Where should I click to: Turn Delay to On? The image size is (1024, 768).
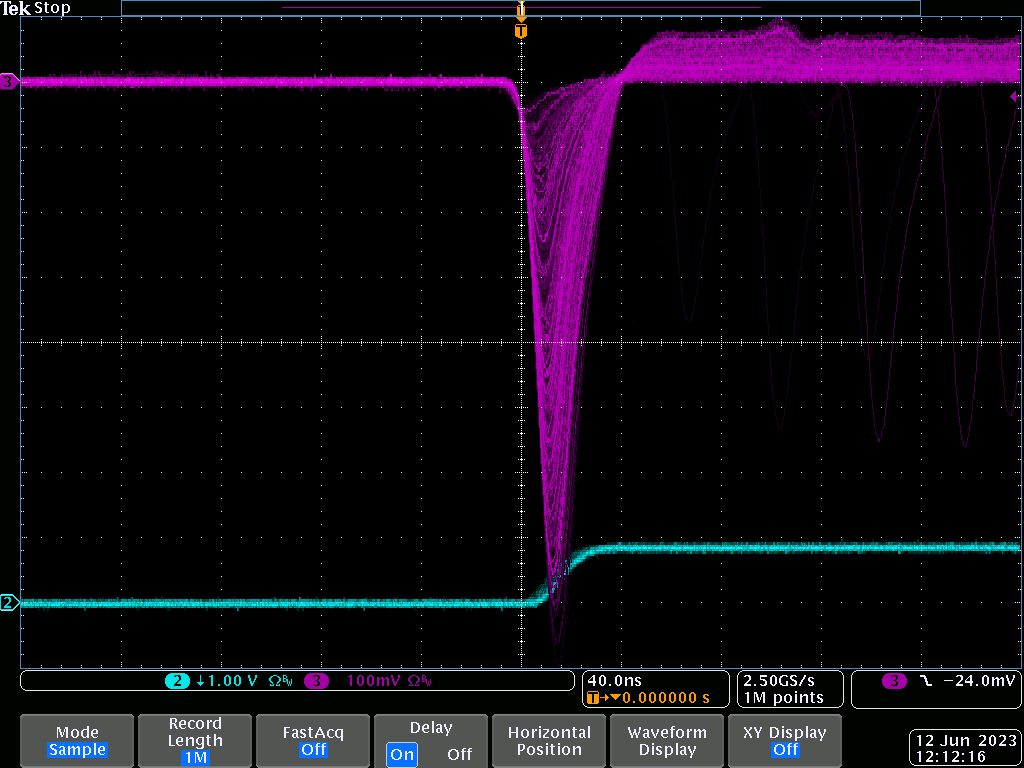coord(402,754)
